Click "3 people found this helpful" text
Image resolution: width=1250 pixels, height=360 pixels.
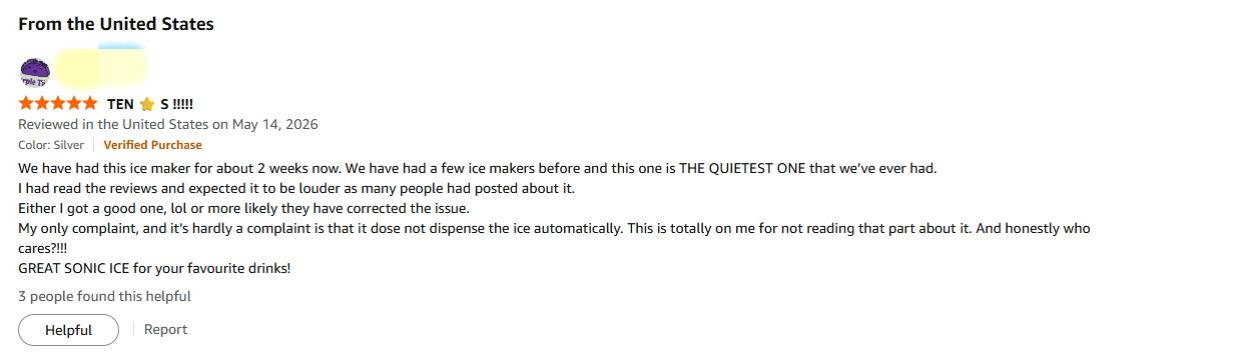104,296
